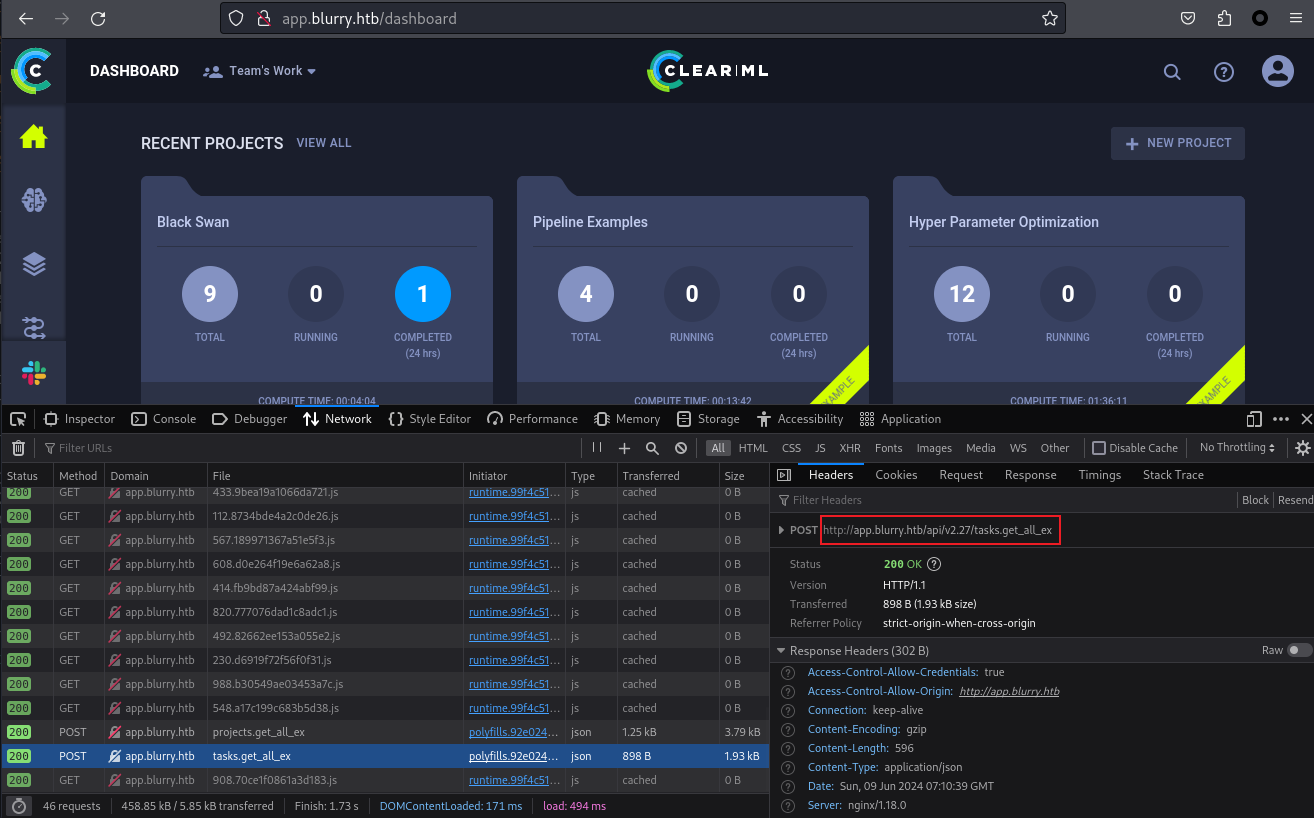Open the ClearML help question mark icon

(x=1224, y=71)
